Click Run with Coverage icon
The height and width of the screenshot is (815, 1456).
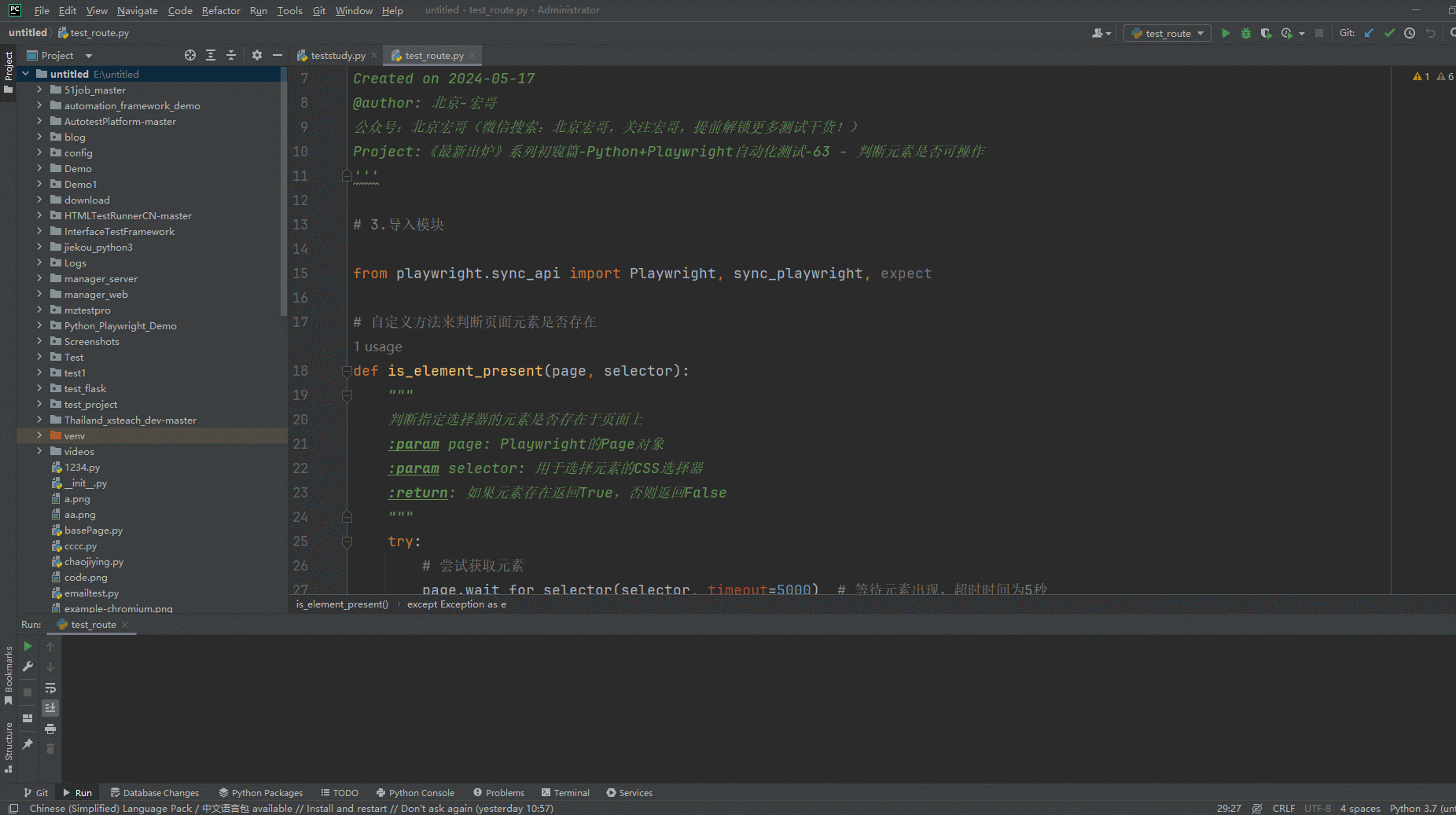pos(1266,33)
